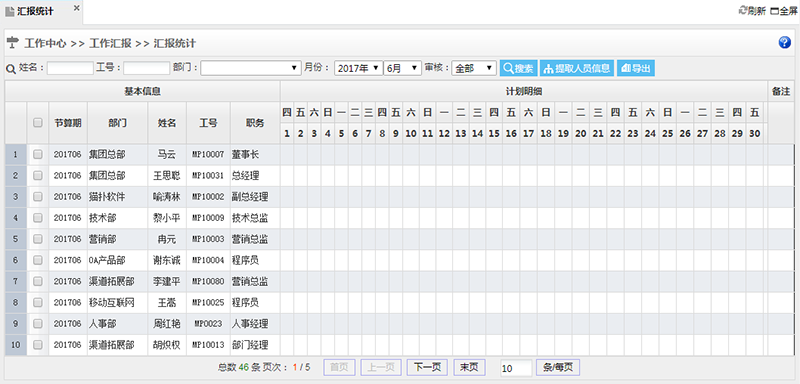Open the 6月 month dropdown

[403, 68]
